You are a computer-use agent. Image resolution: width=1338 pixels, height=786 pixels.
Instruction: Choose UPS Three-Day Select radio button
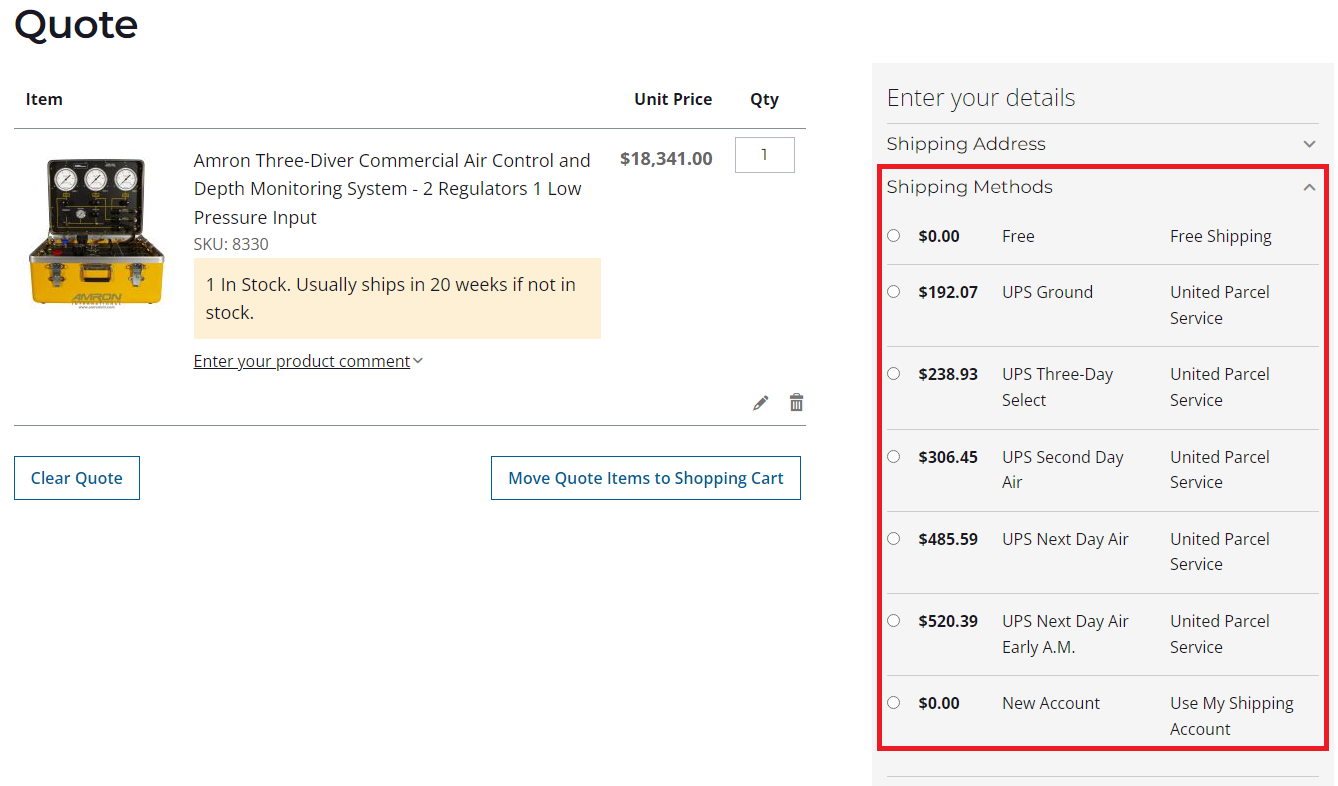pyautogui.click(x=894, y=374)
